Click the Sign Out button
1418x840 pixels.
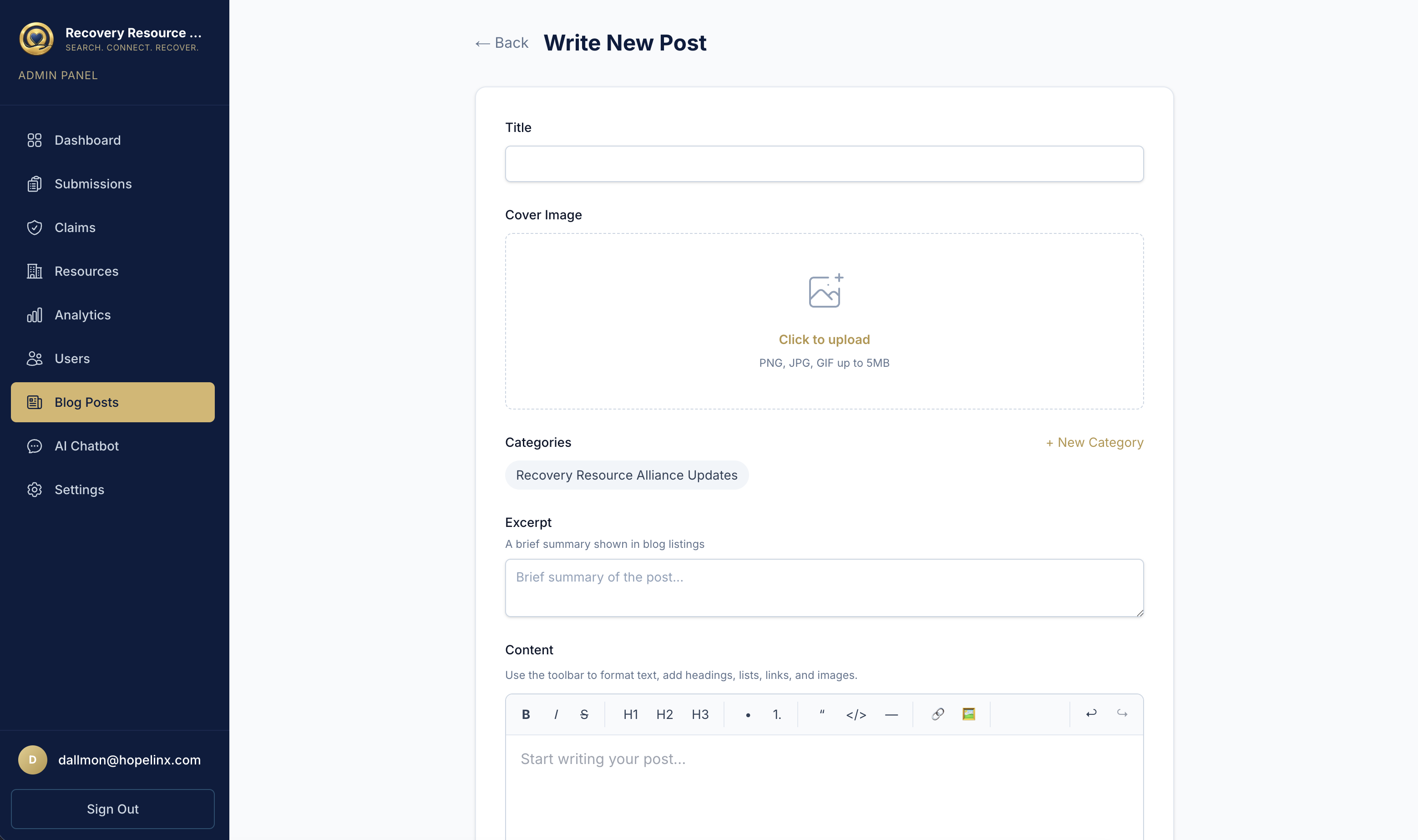click(x=112, y=809)
